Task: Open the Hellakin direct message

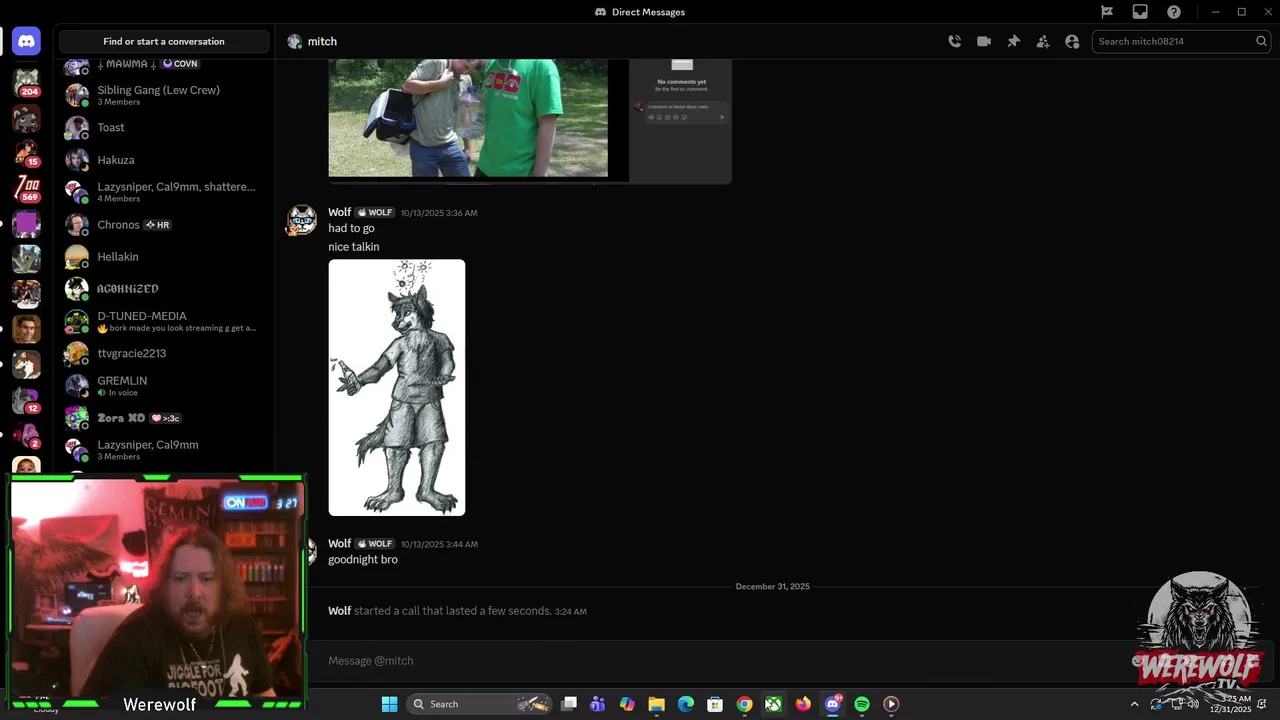Action: [164, 257]
